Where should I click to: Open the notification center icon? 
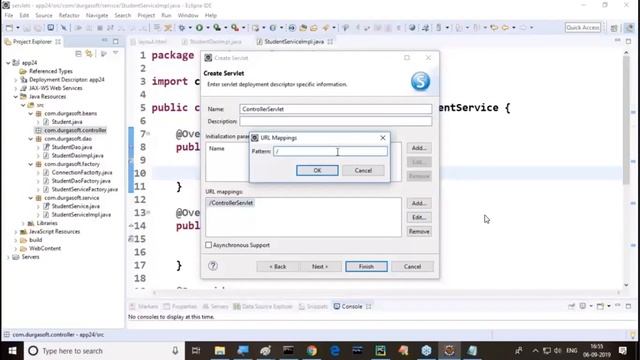point(623,351)
